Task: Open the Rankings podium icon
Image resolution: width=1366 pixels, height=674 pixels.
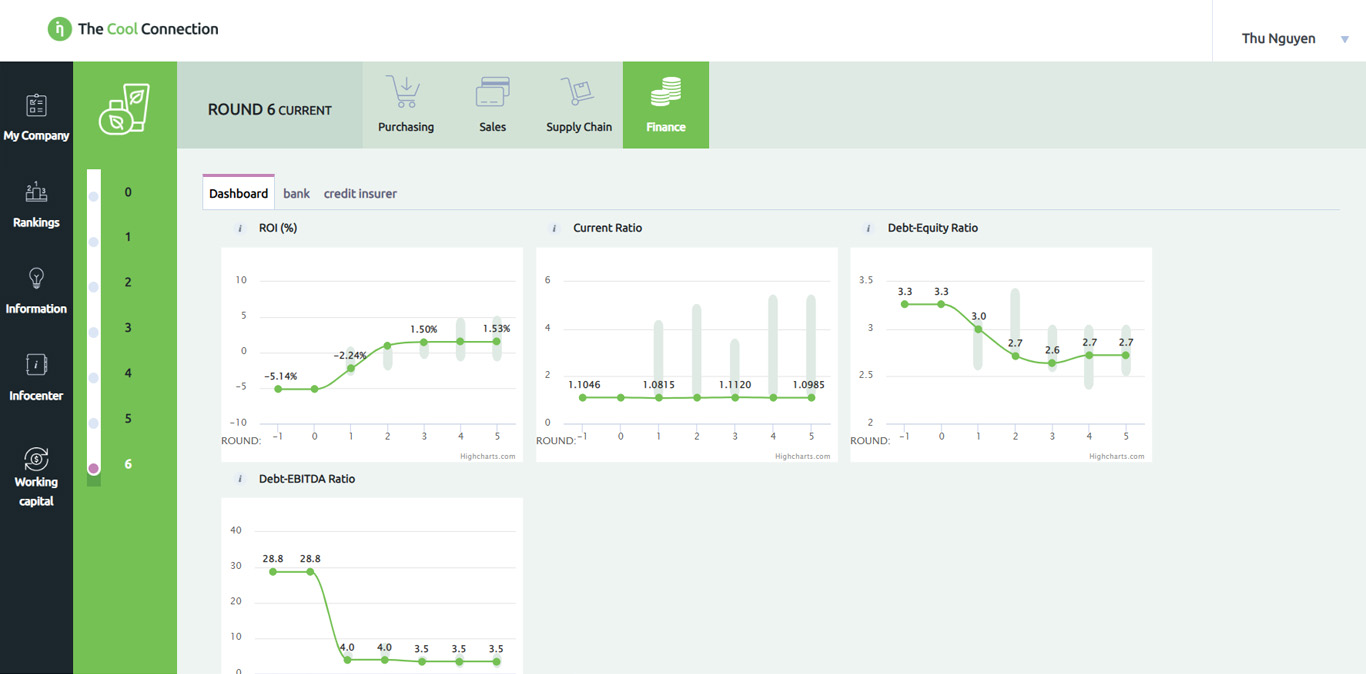Action: point(36,193)
